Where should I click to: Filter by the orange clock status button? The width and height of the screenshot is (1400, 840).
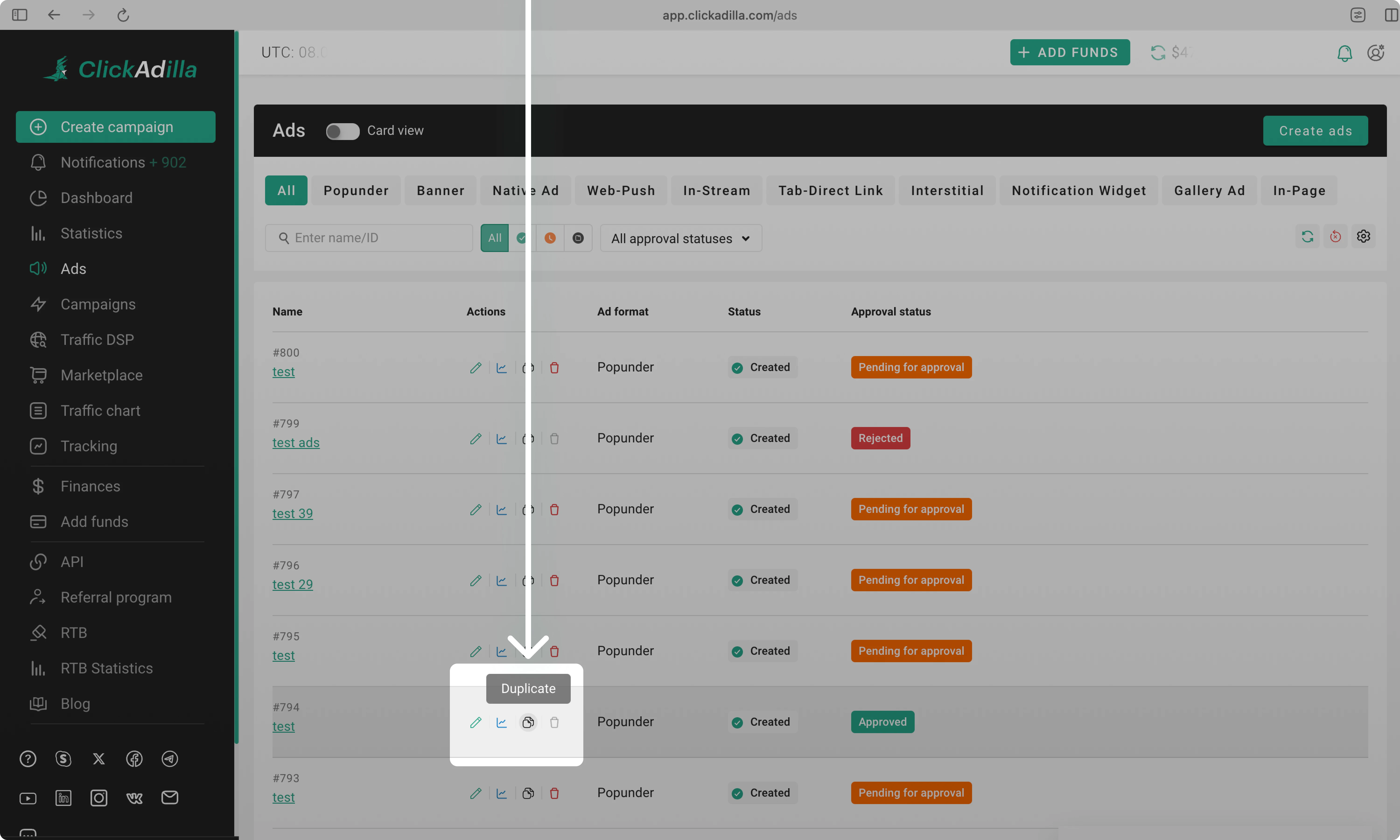pyautogui.click(x=549, y=238)
